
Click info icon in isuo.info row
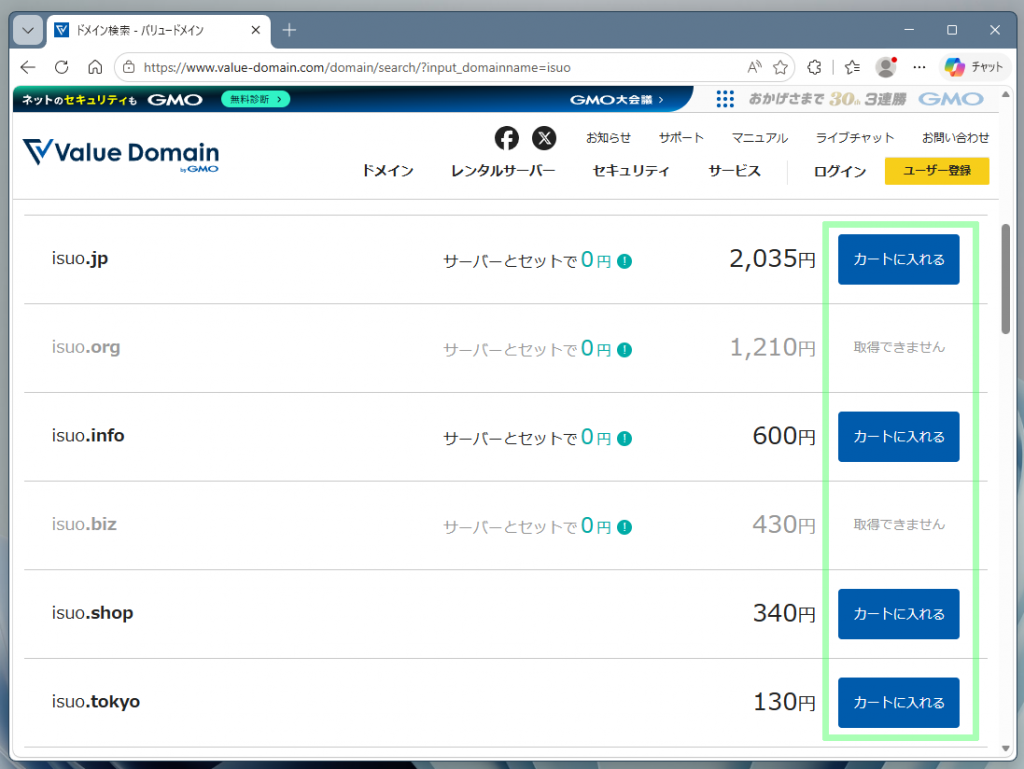point(624,439)
